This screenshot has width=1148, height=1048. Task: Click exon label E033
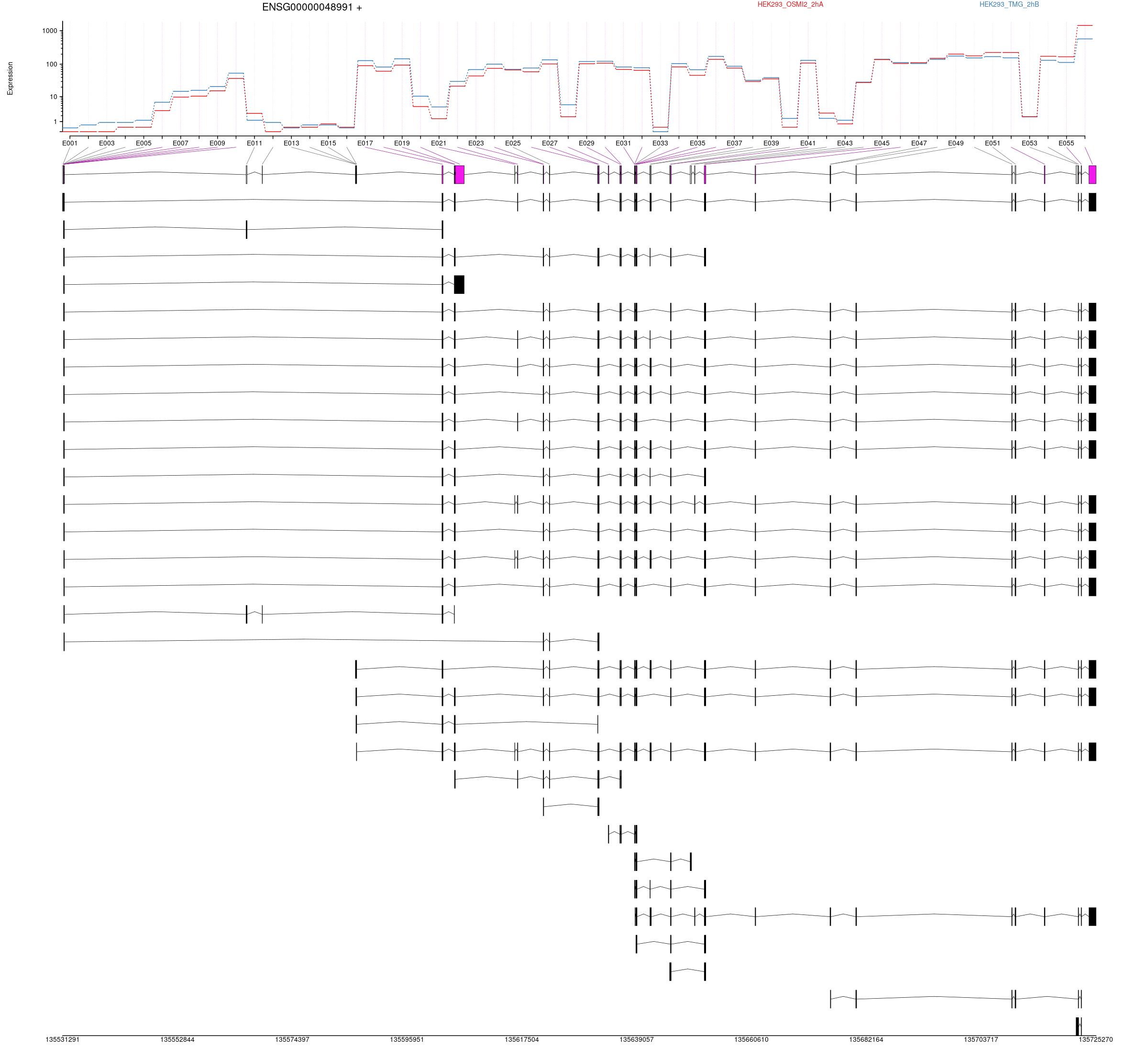click(x=660, y=144)
